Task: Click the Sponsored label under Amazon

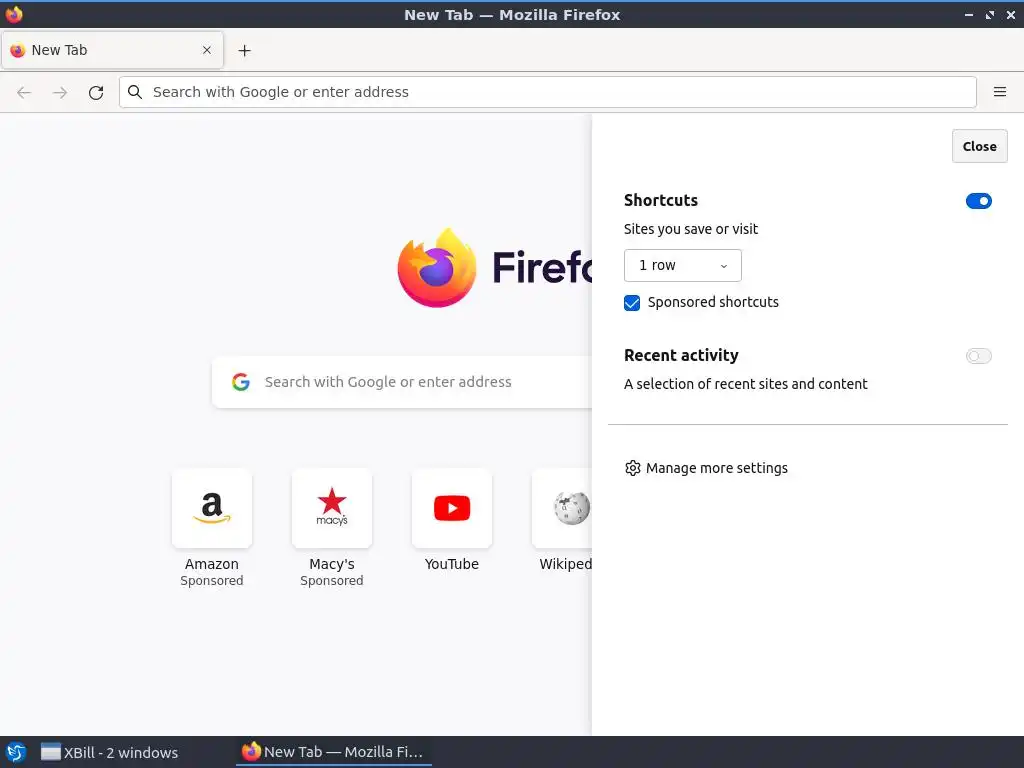Action: tap(212, 581)
